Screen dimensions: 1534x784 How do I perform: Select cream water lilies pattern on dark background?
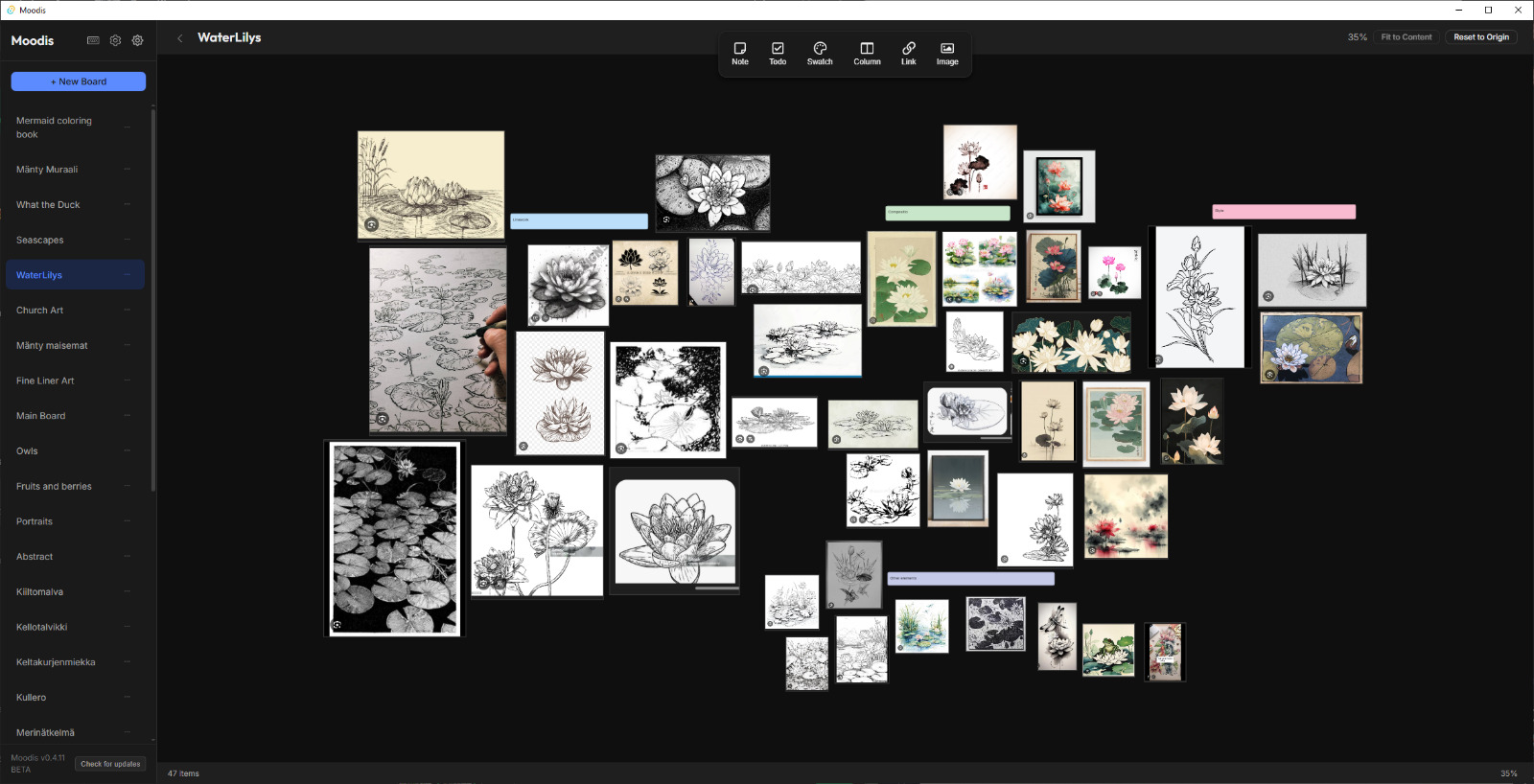[x=1071, y=343]
